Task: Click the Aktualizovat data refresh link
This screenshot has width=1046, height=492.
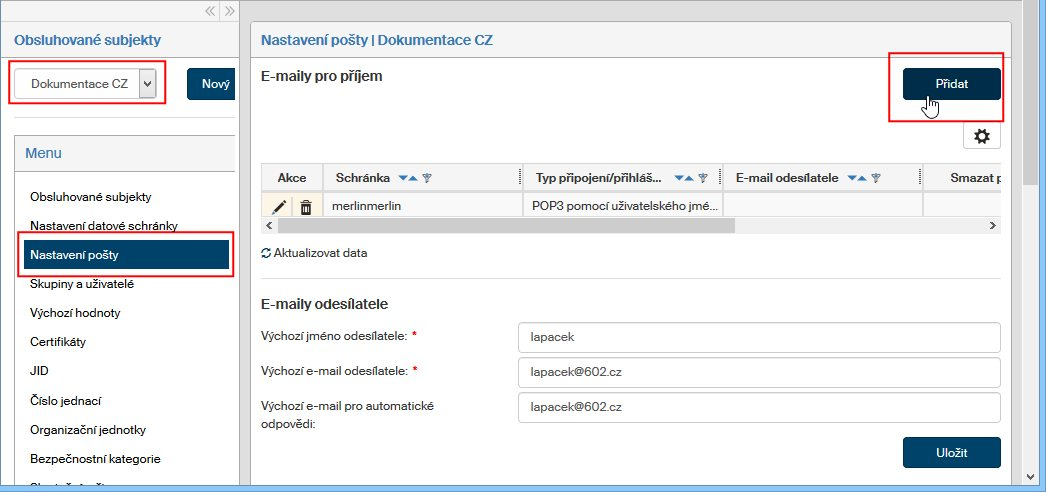Action: [313, 253]
